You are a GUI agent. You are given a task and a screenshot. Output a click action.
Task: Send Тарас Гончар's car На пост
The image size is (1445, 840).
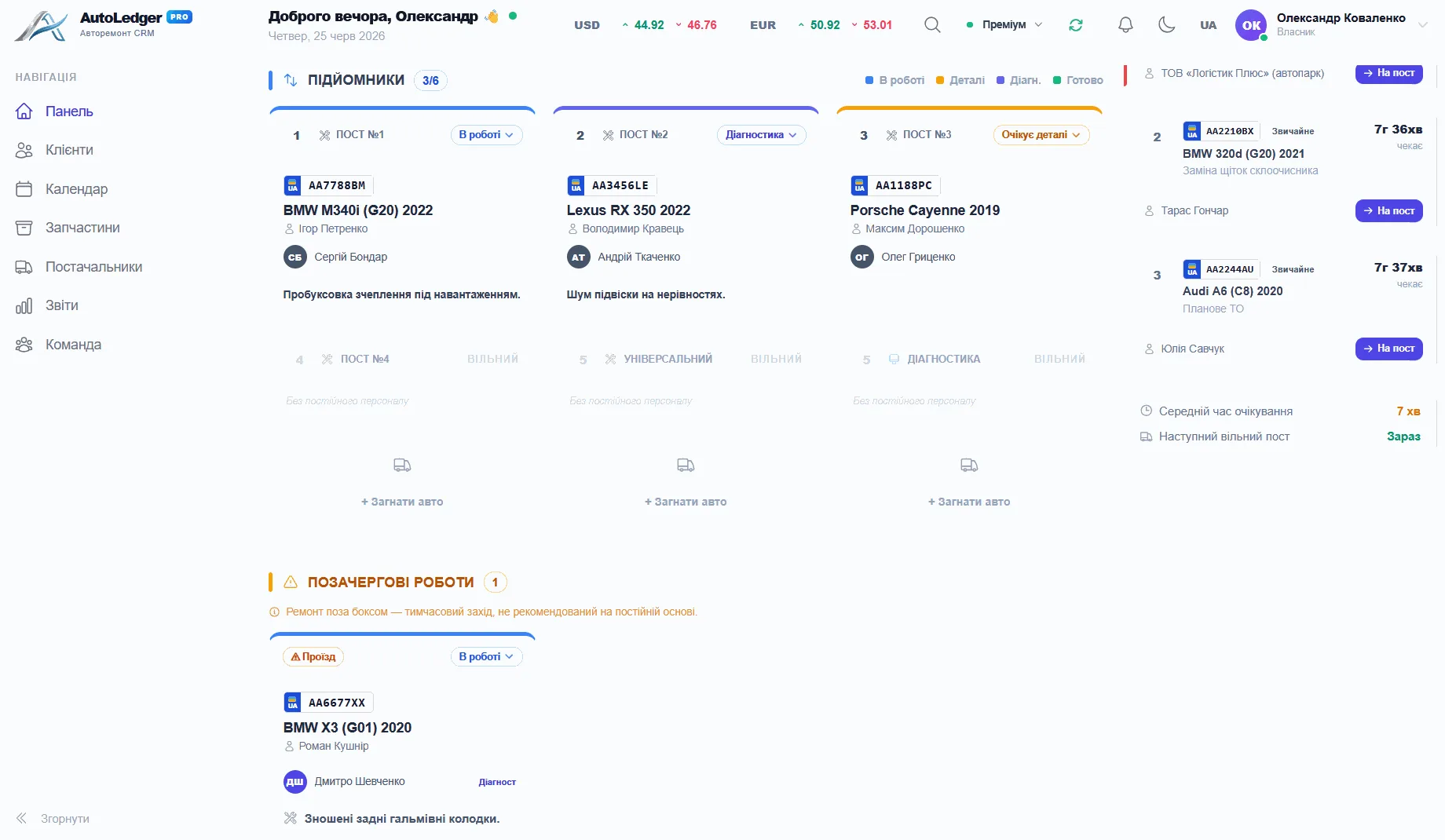[1388, 210]
